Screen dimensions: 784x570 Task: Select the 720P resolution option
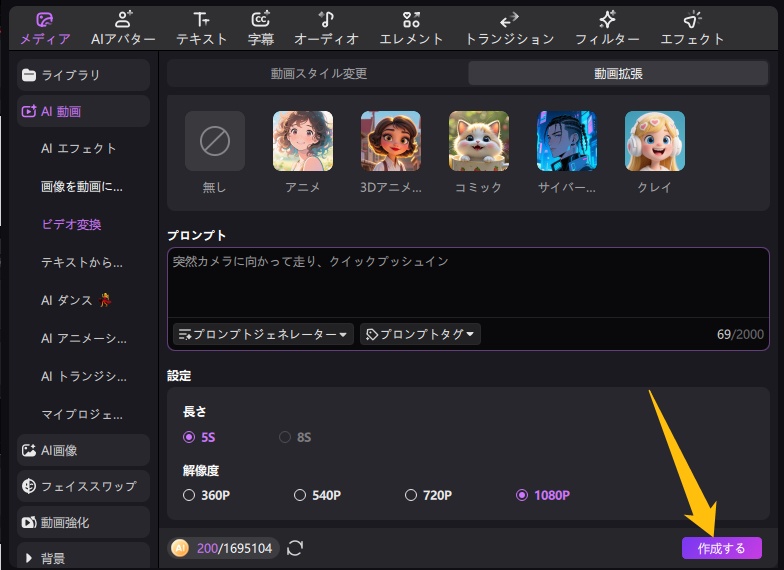coord(410,495)
